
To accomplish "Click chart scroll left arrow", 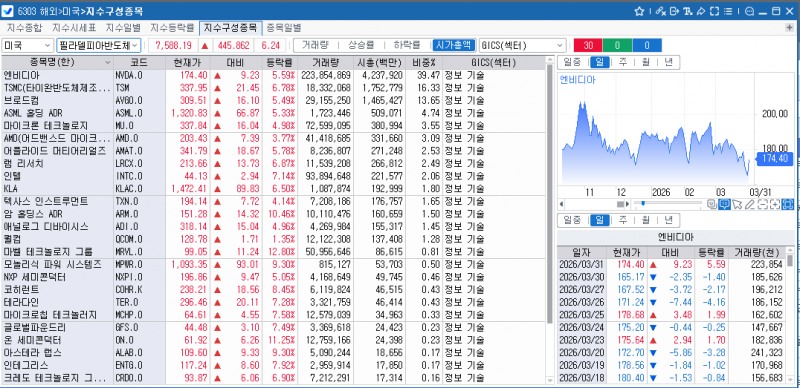I will (x=562, y=204).
